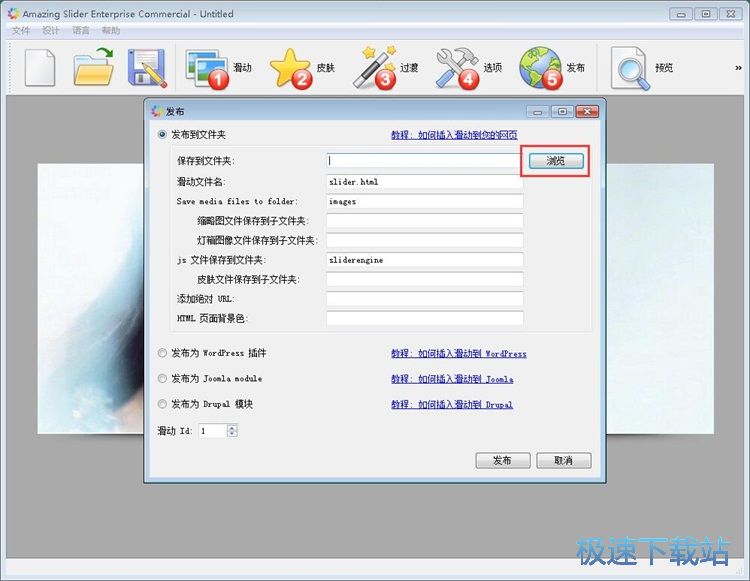Click the slider.html filename field

pyautogui.click(x=425, y=182)
